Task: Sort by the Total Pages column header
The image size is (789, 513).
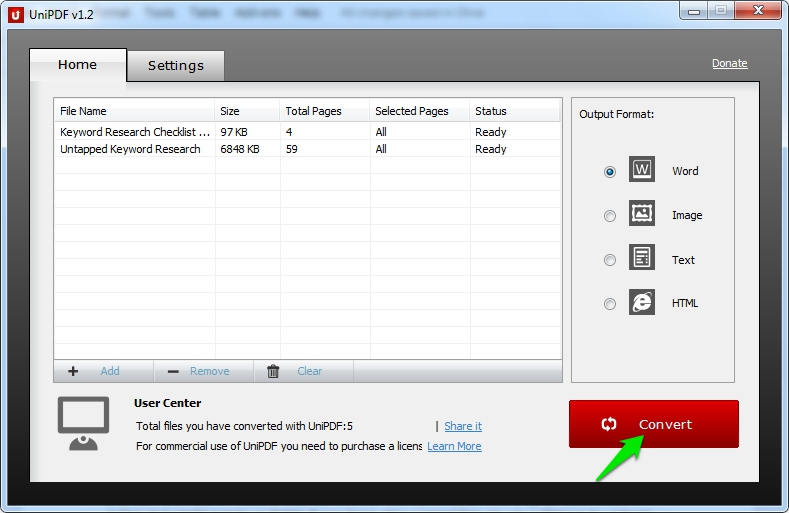Action: [x=325, y=111]
